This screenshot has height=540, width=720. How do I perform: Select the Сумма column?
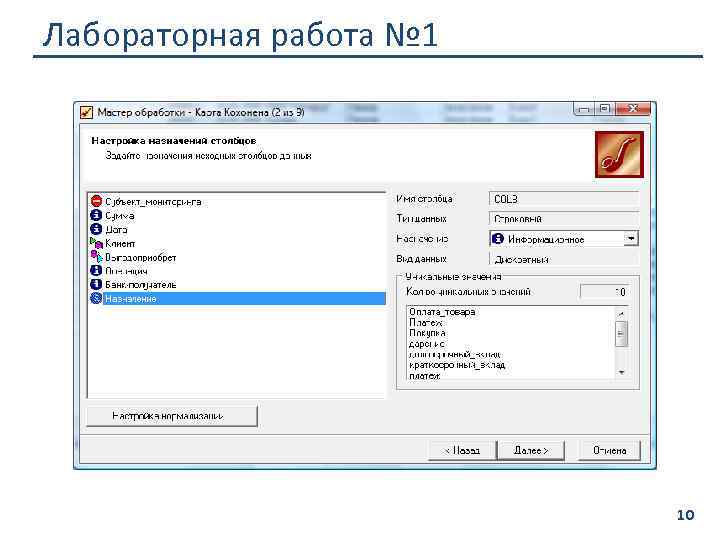[x=119, y=215]
